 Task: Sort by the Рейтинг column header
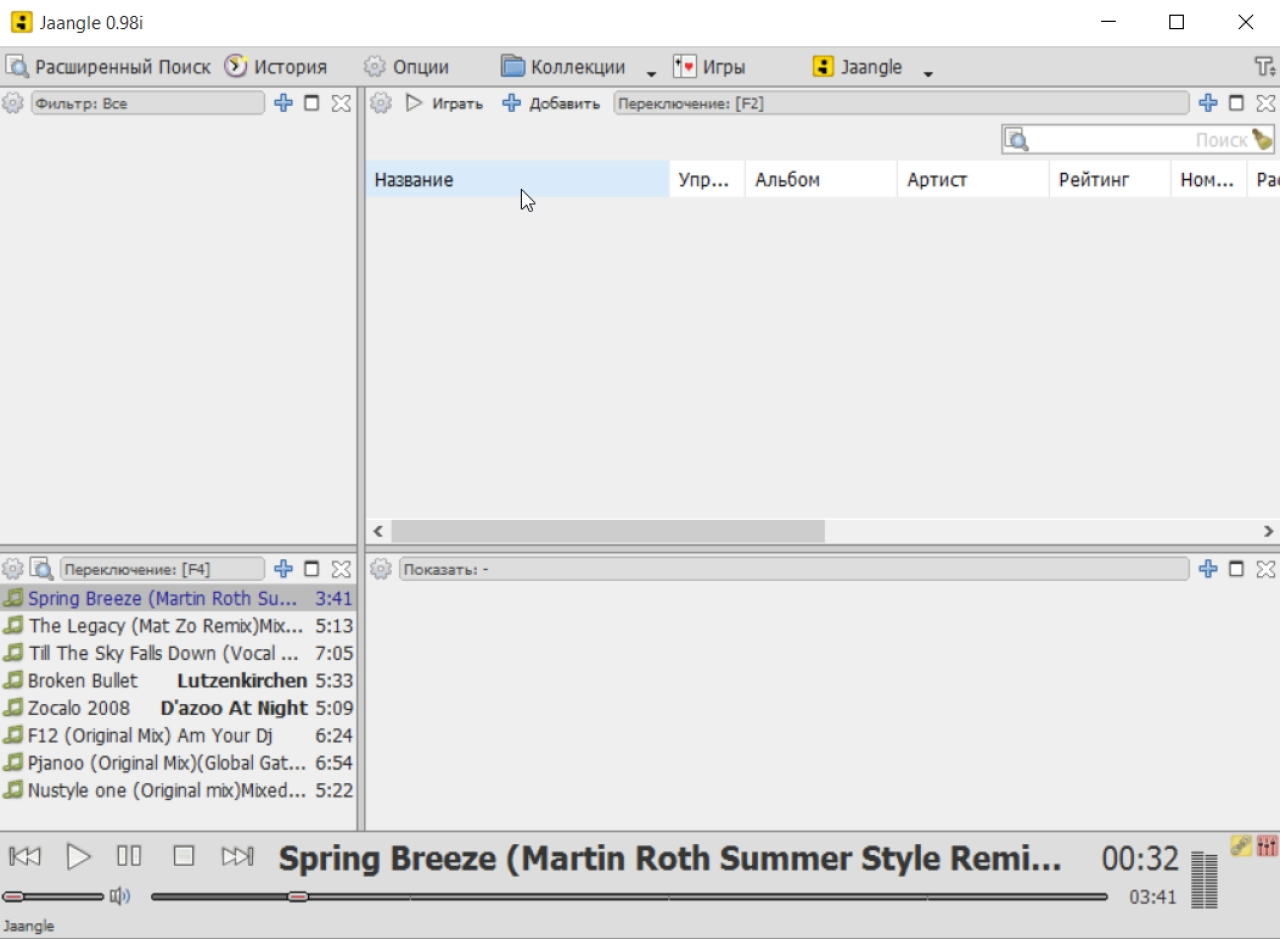[1110, 180]
